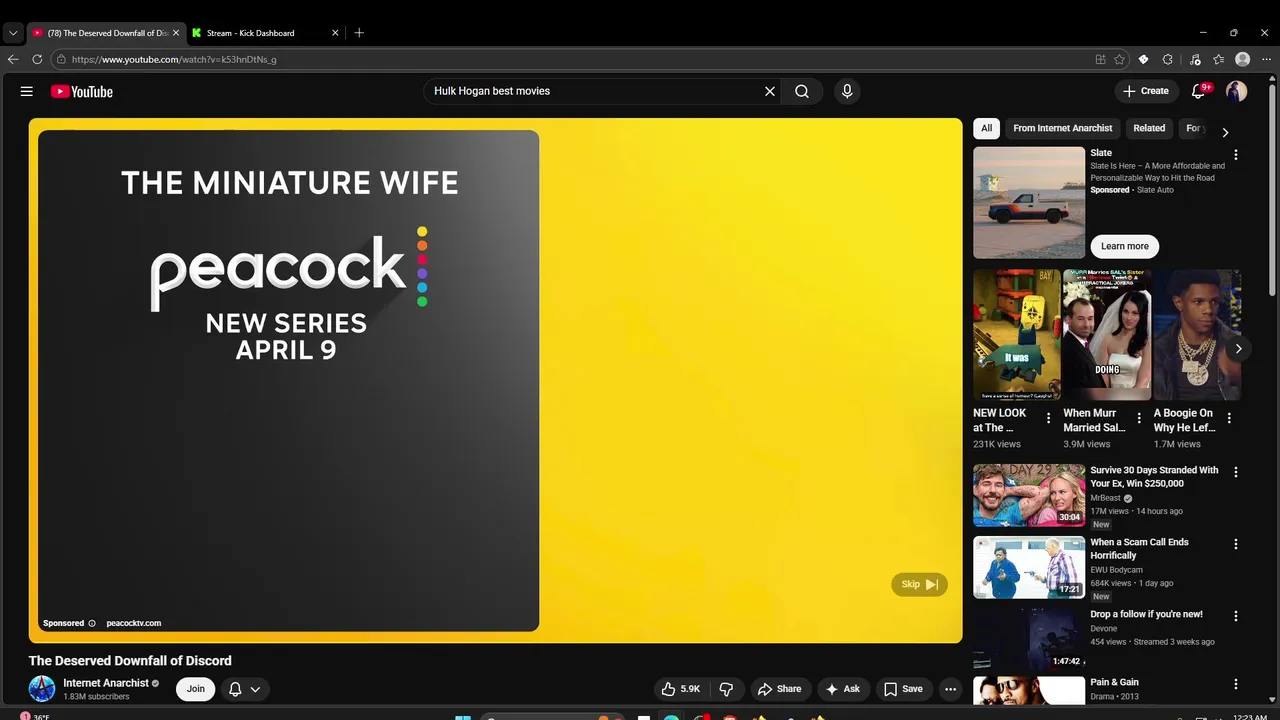Show more filter chips with right arrow
The image size is (1280, 720).
click(x=1225, y=132)
